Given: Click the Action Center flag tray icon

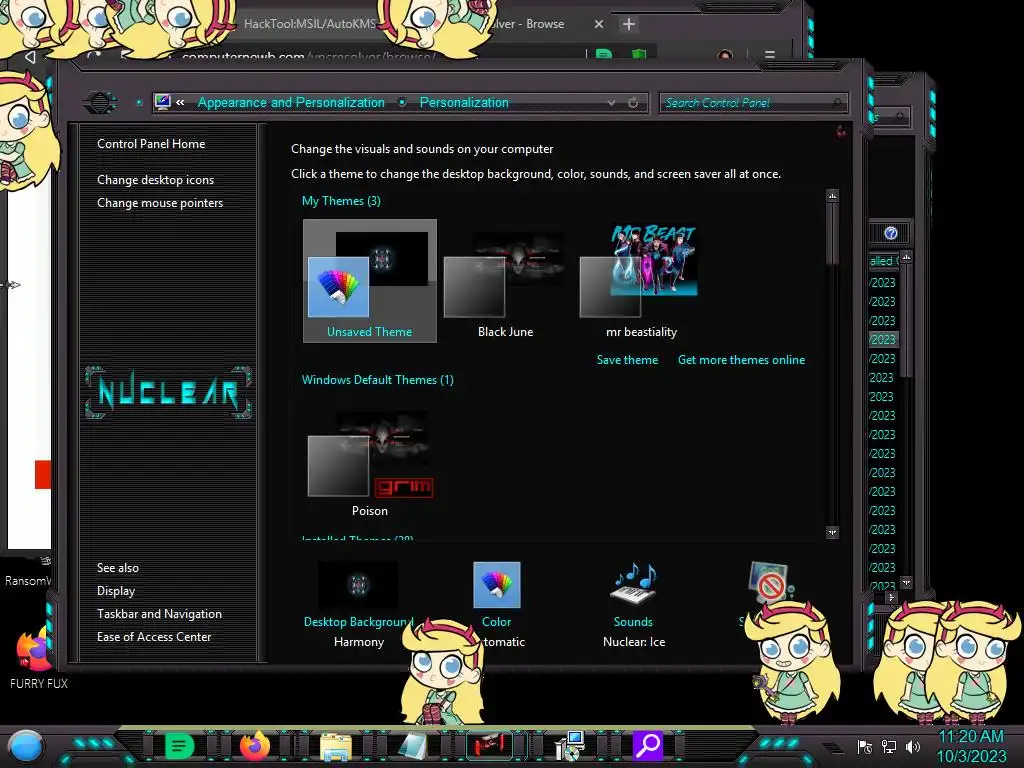Looking at the screenshot, I should pyautogui.click(x=865, y=746).
